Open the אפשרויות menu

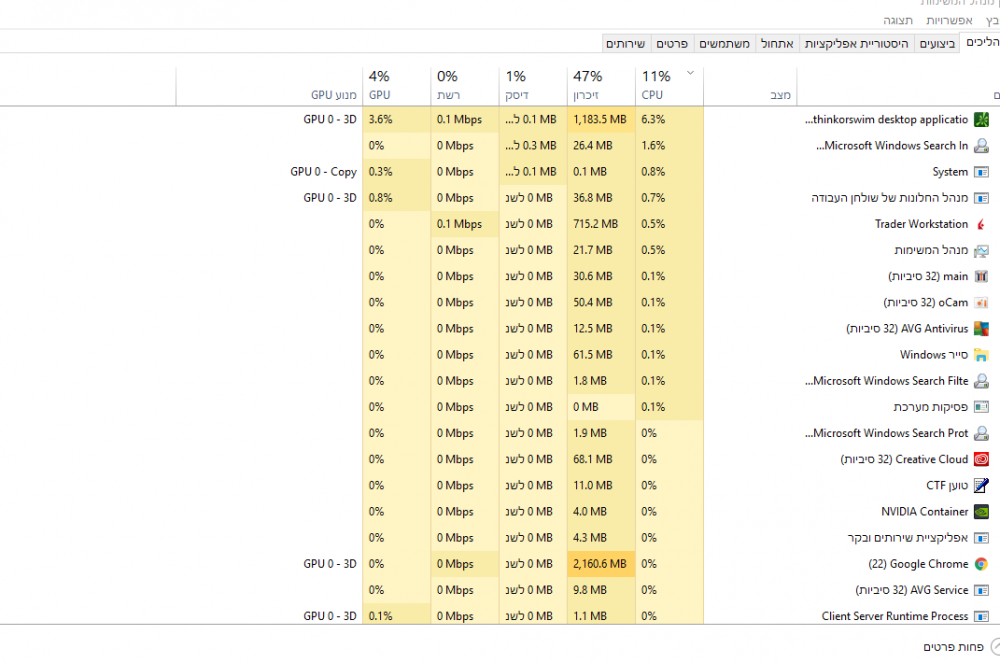[949, 20]
